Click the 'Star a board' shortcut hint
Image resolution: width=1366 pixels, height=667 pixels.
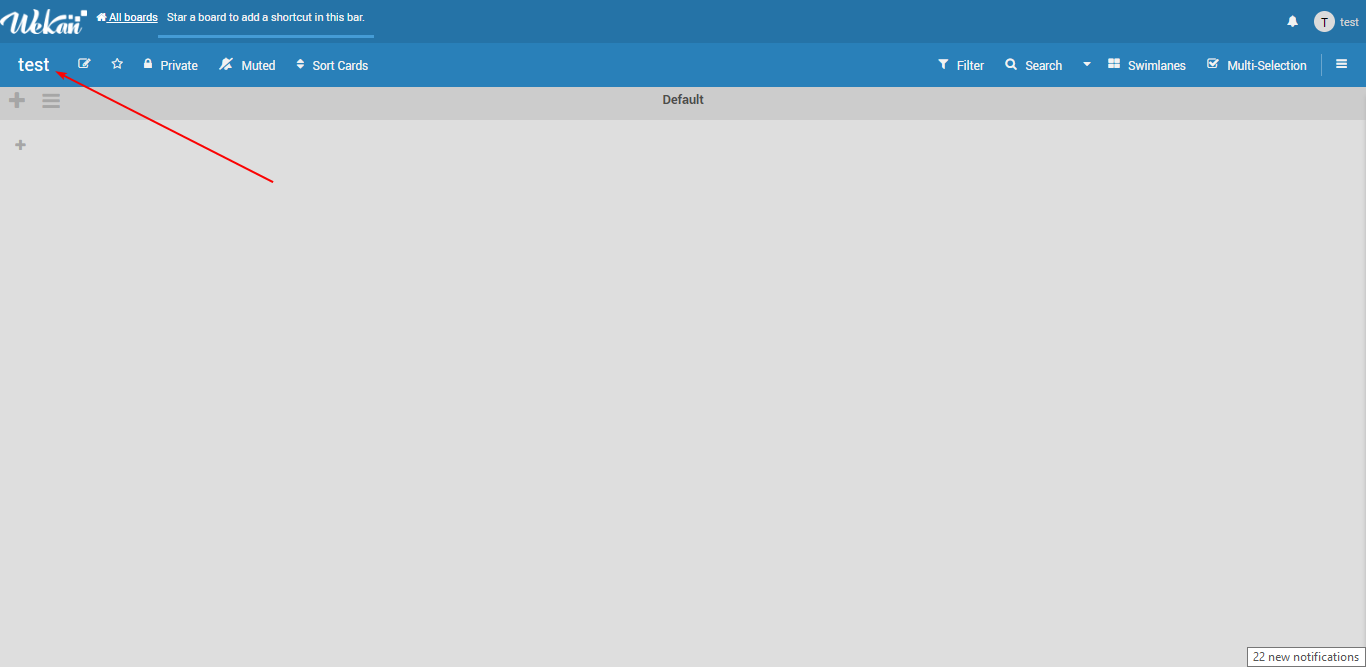(266, 17)
